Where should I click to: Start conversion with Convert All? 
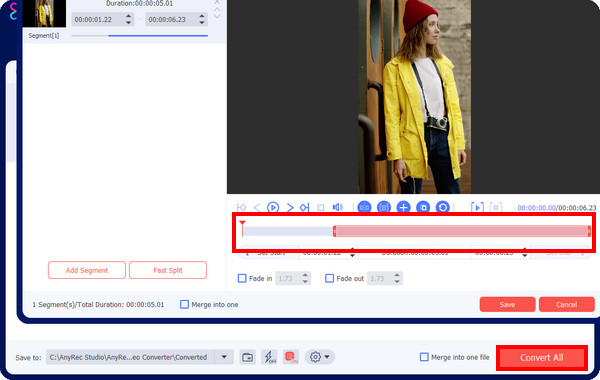click(x=541, y=358)
